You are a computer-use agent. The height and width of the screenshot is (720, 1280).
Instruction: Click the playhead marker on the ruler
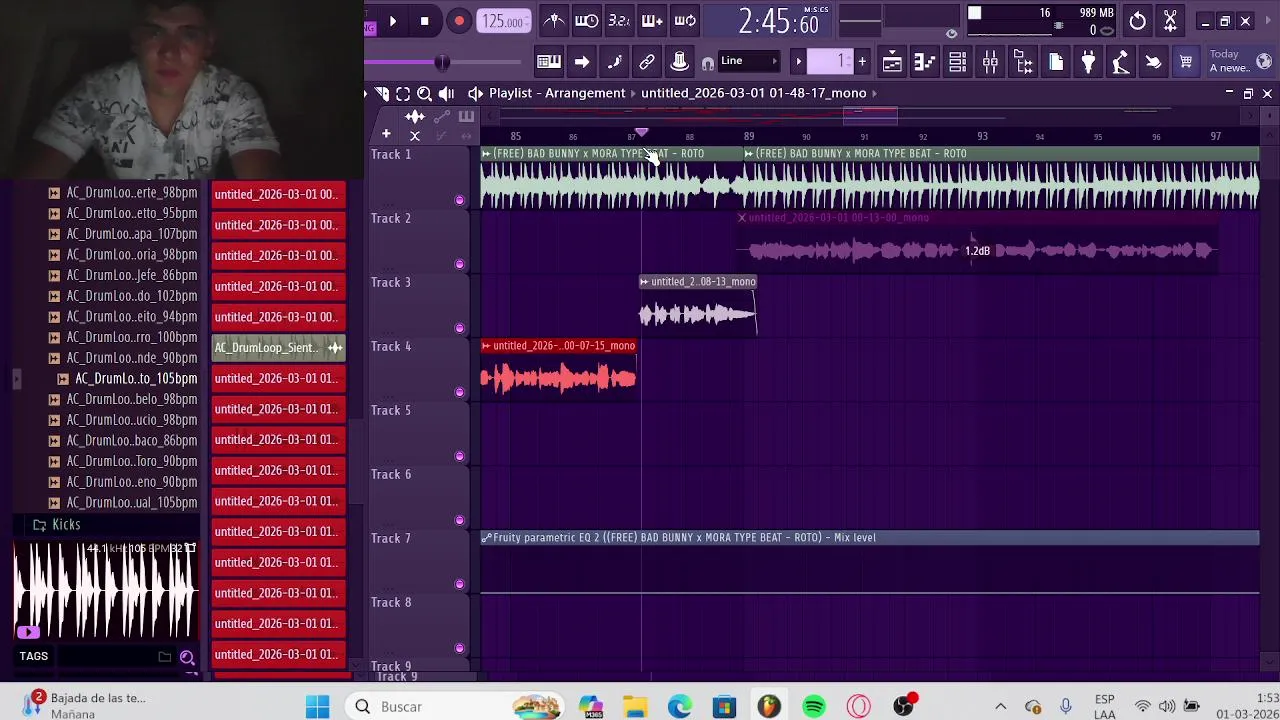tap(641, 132)
